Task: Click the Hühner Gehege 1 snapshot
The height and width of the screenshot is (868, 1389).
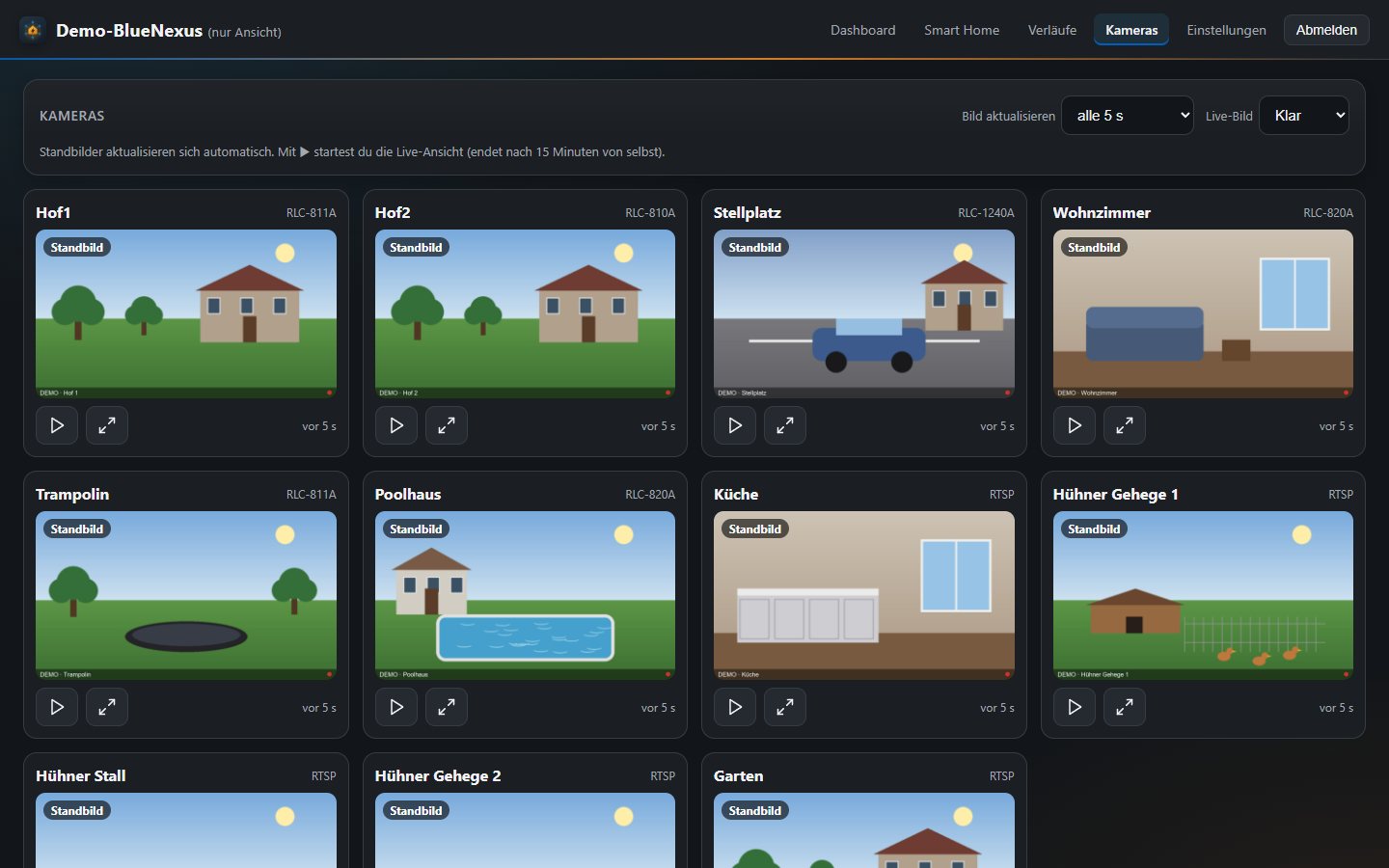Action: click(x=1203, y=595)
